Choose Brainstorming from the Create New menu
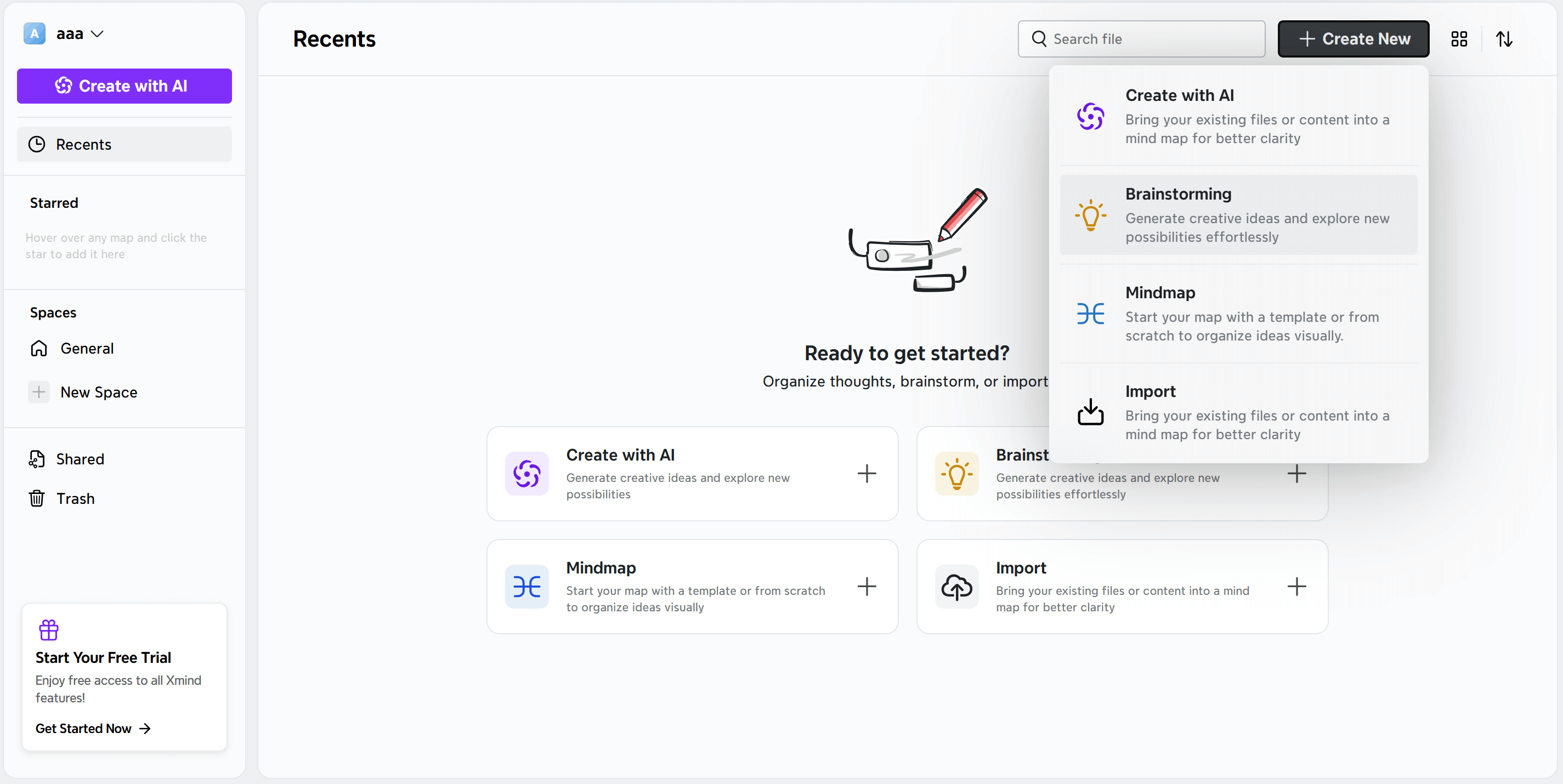Image resolution: width=1563 pixels, height=784 pixels. tap(1238, 215)
